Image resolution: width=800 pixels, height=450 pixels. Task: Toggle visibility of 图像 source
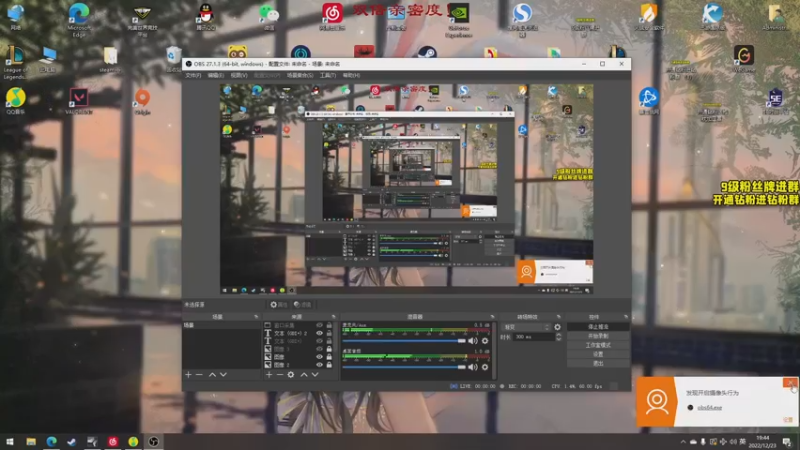click(319, 357)
